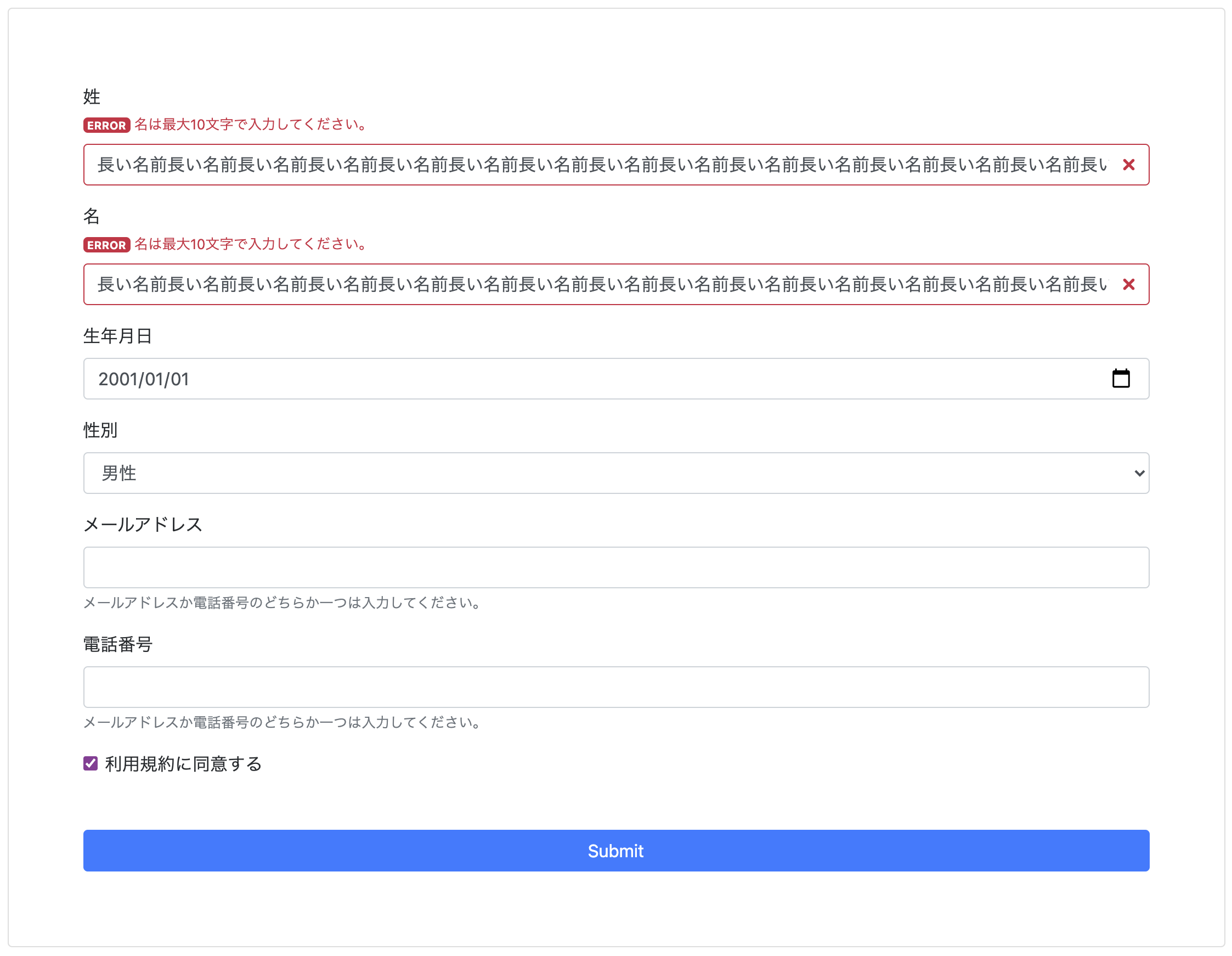Click the red × next to the given name input

click(x=1129, y=285)
